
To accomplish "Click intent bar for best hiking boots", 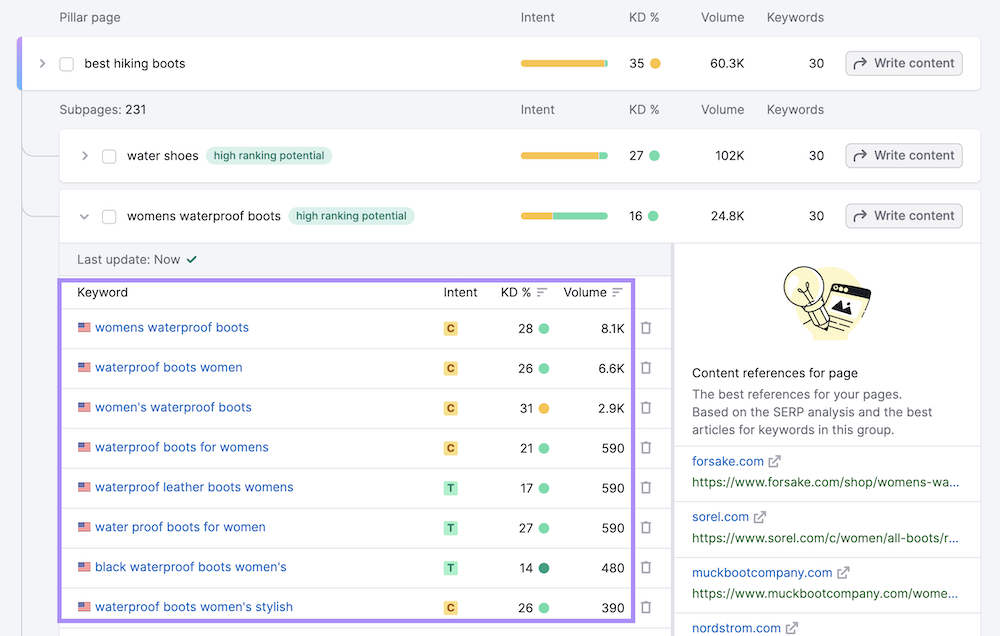I will point(564,63).
